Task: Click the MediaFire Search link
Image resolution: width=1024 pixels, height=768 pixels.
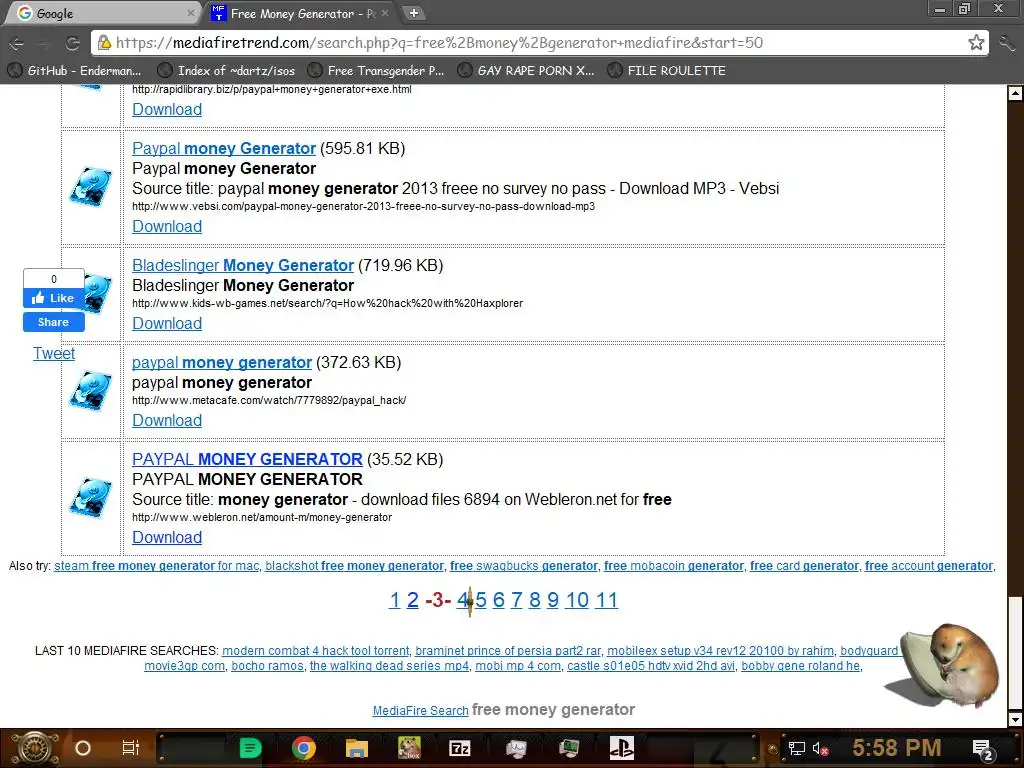Action: point(421,711)
